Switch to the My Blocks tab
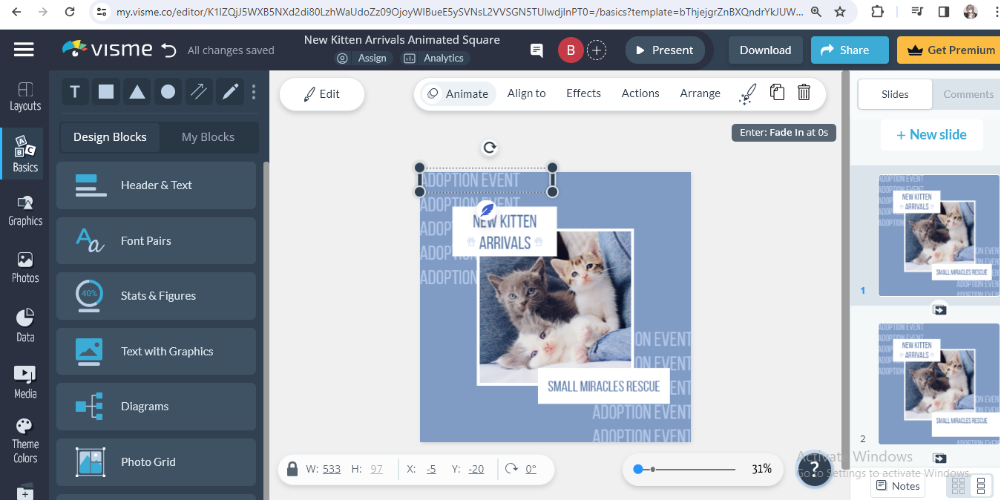1000x500 pixels. point(208,137)
